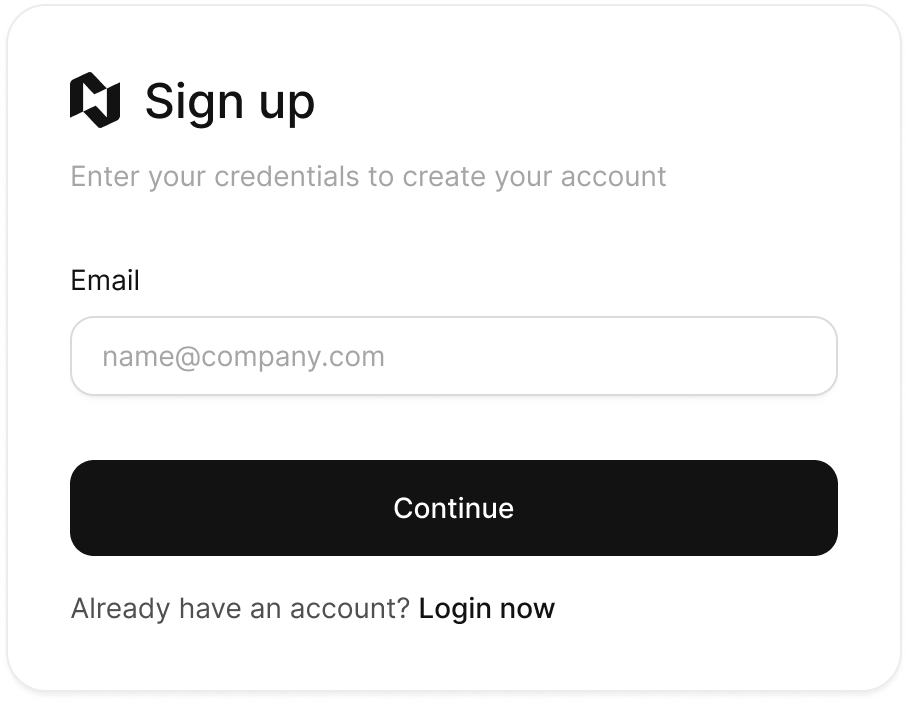The height and width of the screenshot is (704, 908).
Task: Select the logo mark left of the heading
Action: pos(95,101)
